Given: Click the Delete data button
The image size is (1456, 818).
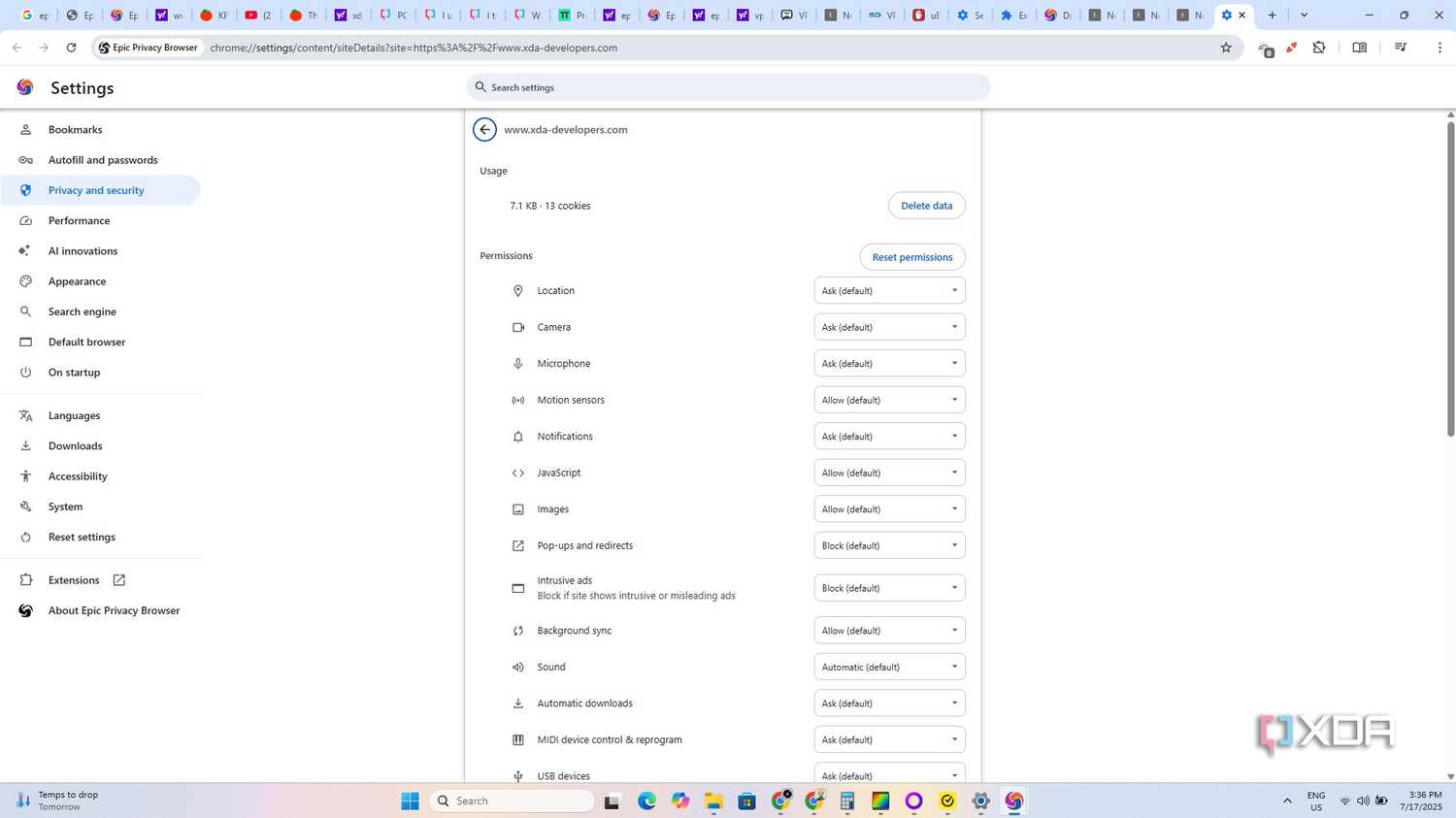Looking at the screenshot, I should coord(927,206).
